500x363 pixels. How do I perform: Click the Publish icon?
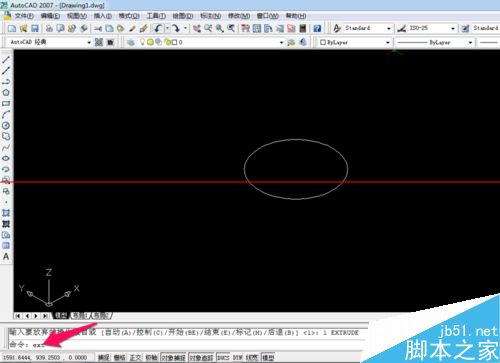tap(72, 28)
